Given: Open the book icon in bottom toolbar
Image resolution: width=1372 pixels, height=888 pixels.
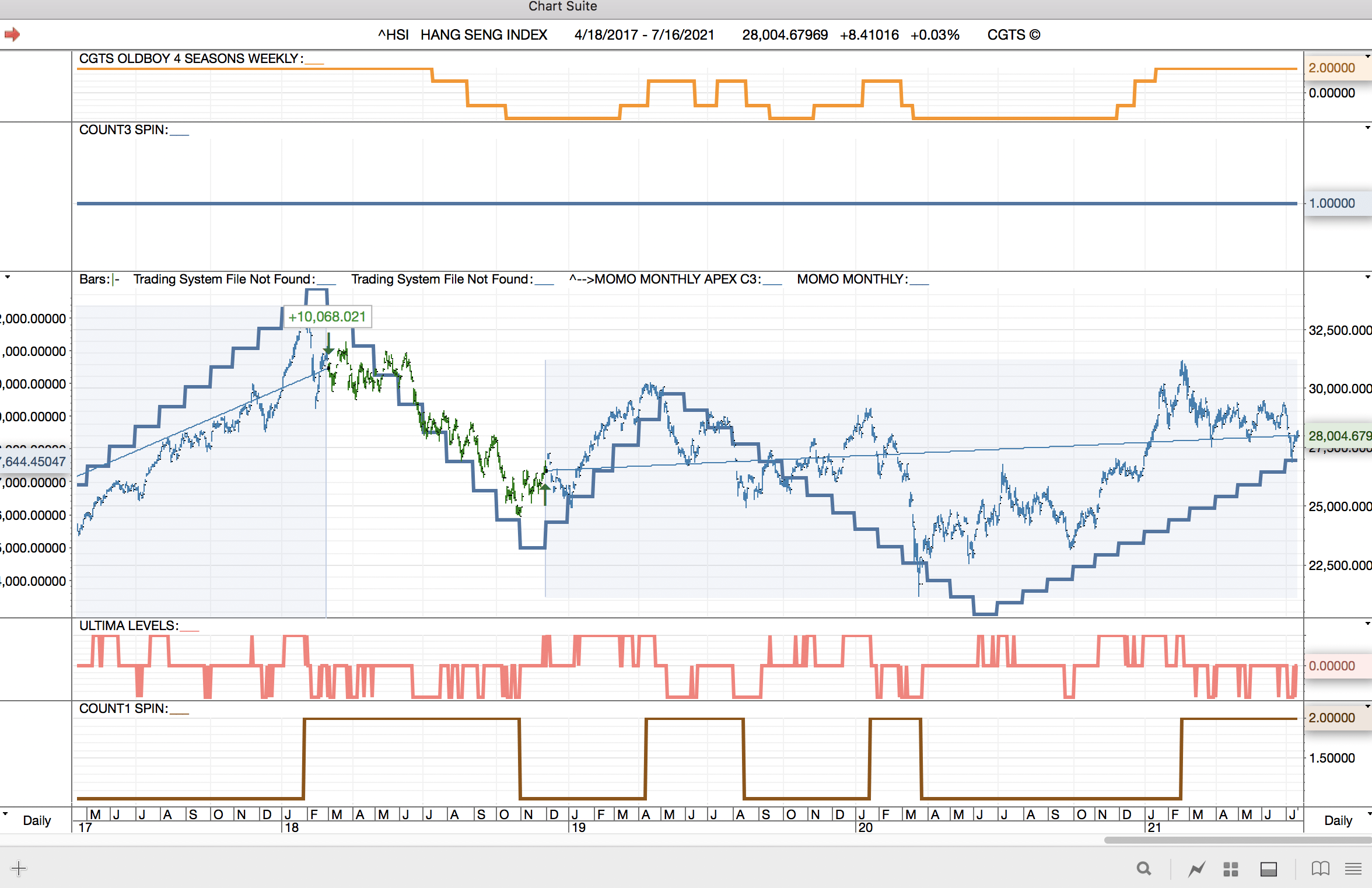Looking at the screenshot, I should [1320, 869].
